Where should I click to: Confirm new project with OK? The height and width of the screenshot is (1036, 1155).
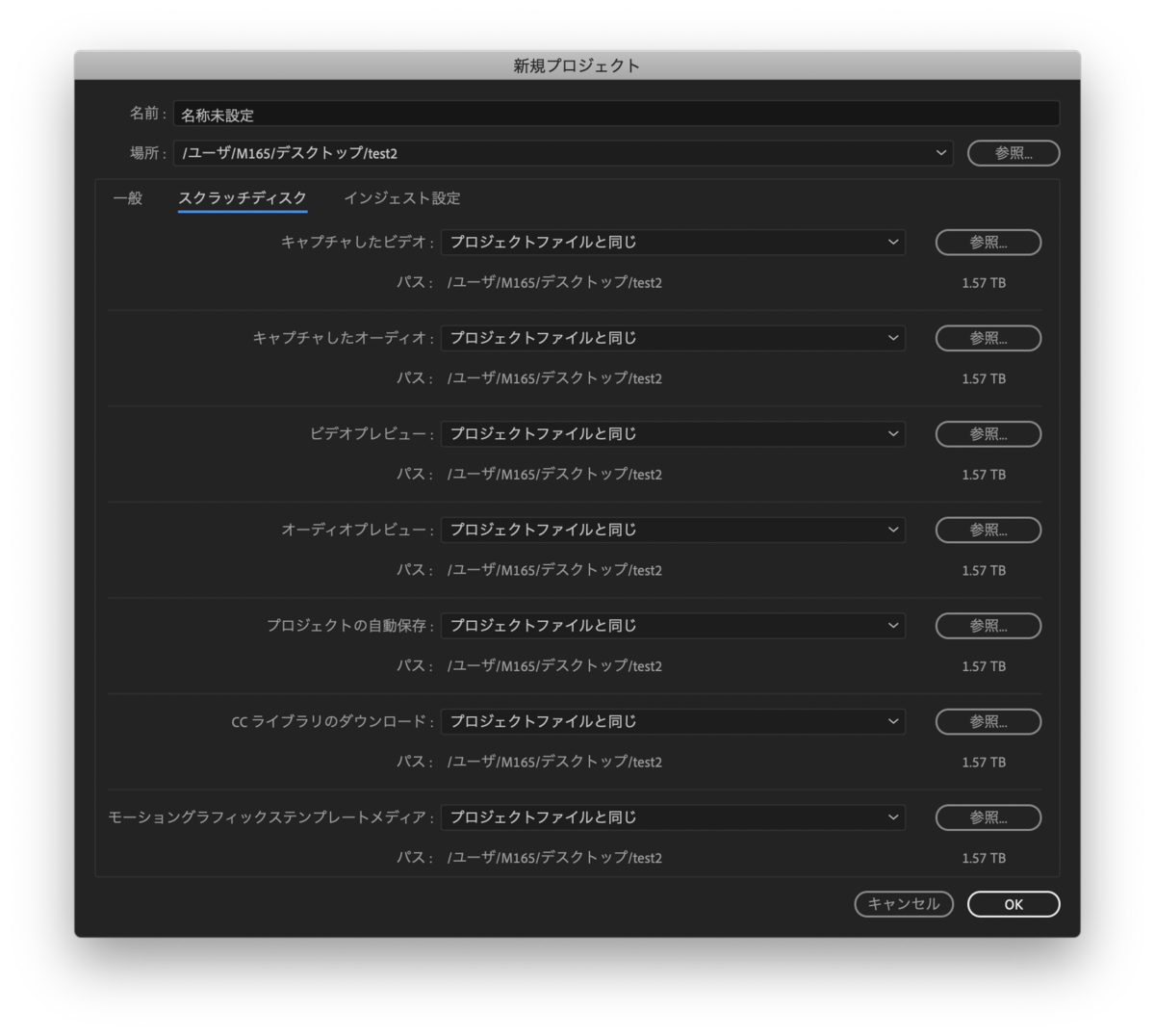coord(1014,904)
